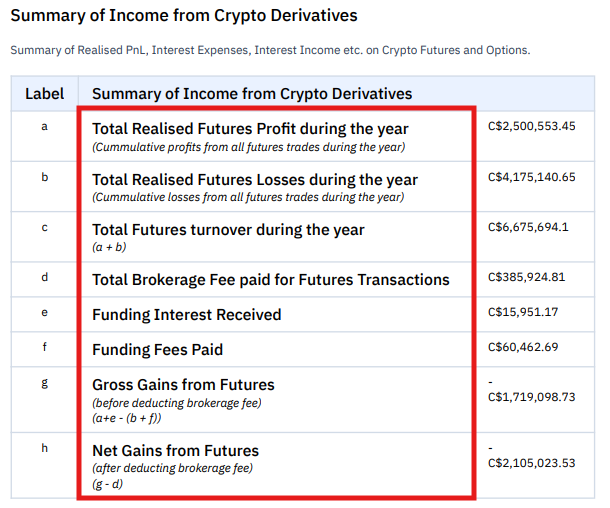Click 'Total Realised Futures Losses during the year'
This screenshot has width=610, height=508.
click(x=255, y=179)
